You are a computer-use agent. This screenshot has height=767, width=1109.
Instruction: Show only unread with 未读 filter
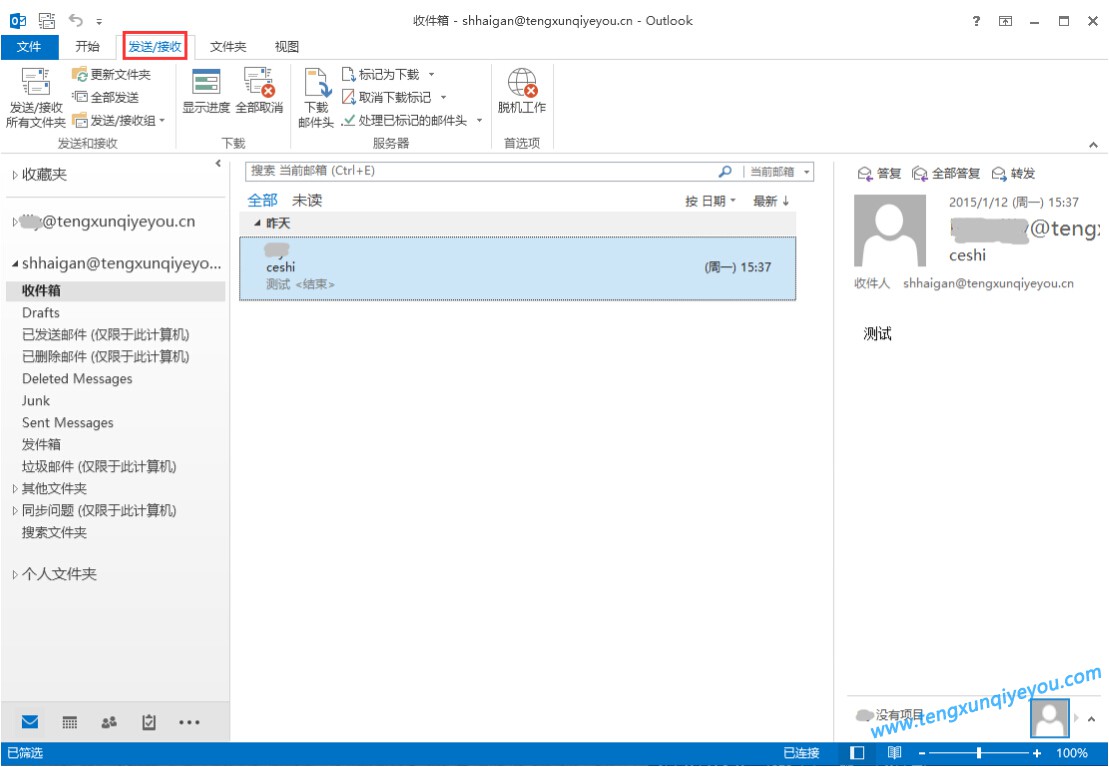pos(307,201)
